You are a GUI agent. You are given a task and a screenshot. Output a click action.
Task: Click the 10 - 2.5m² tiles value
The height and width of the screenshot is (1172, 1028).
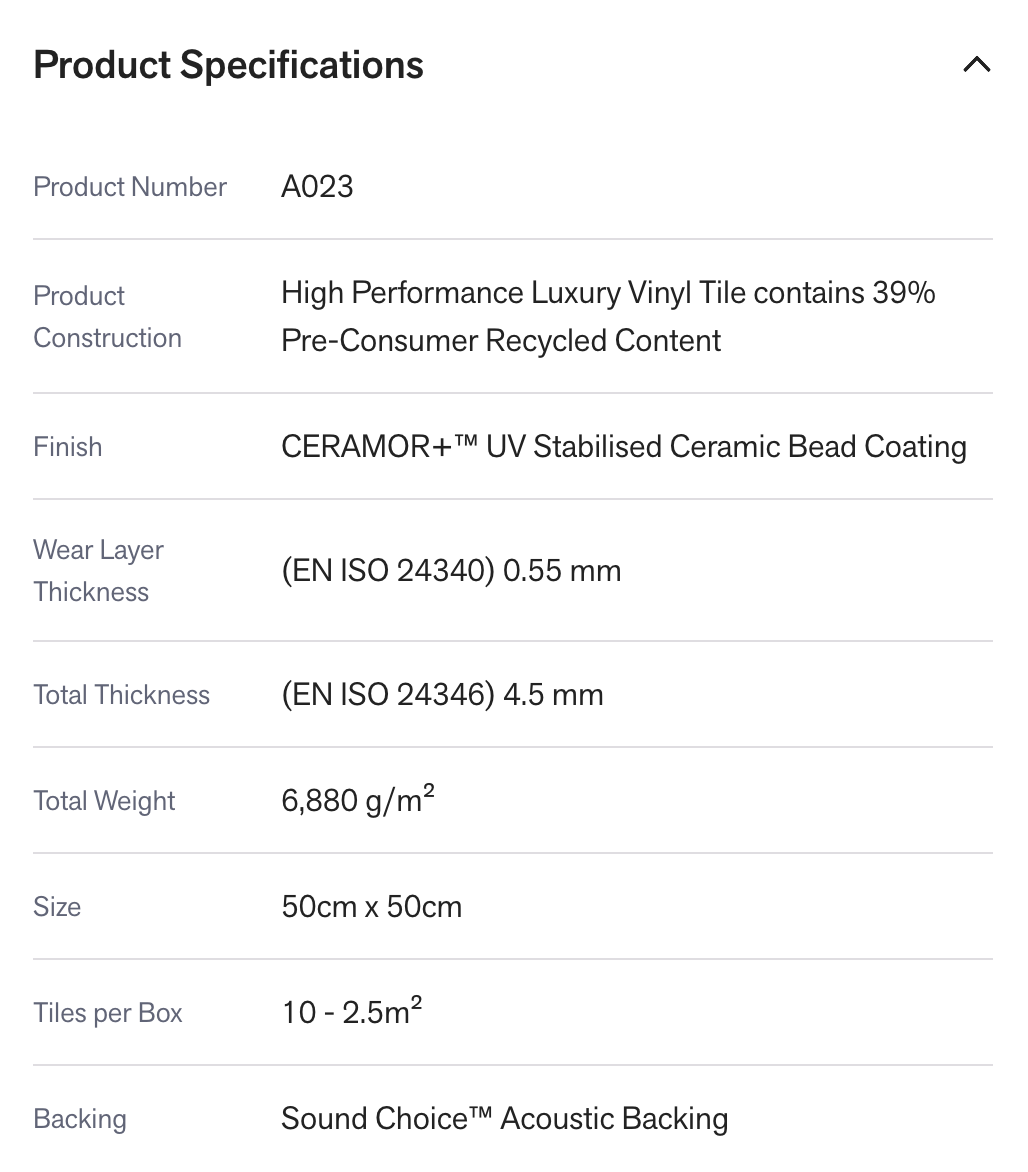click(x=351, y=1013)
